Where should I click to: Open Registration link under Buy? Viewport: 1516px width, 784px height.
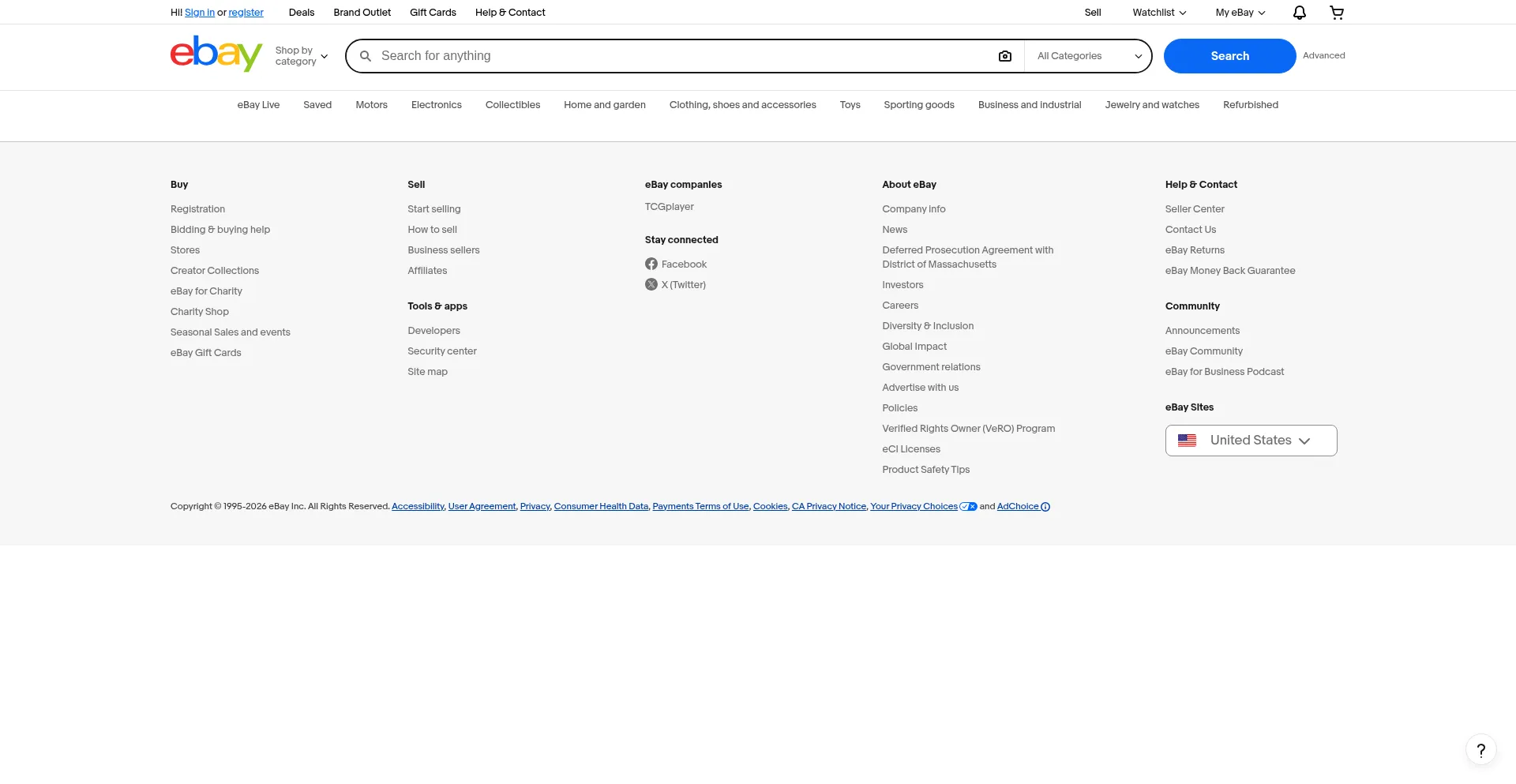197,209
